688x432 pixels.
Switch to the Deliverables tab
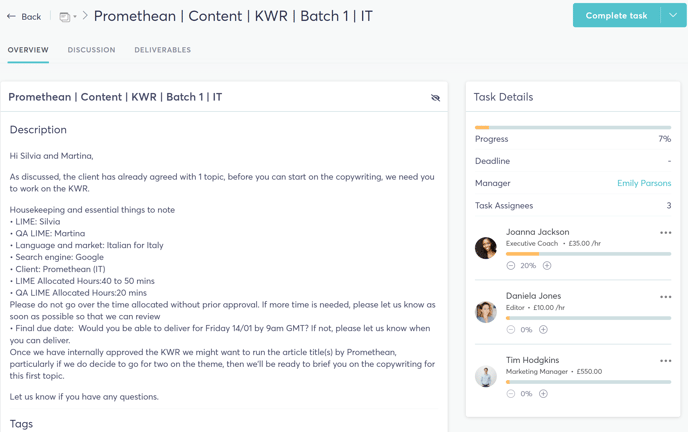[162, 50]
